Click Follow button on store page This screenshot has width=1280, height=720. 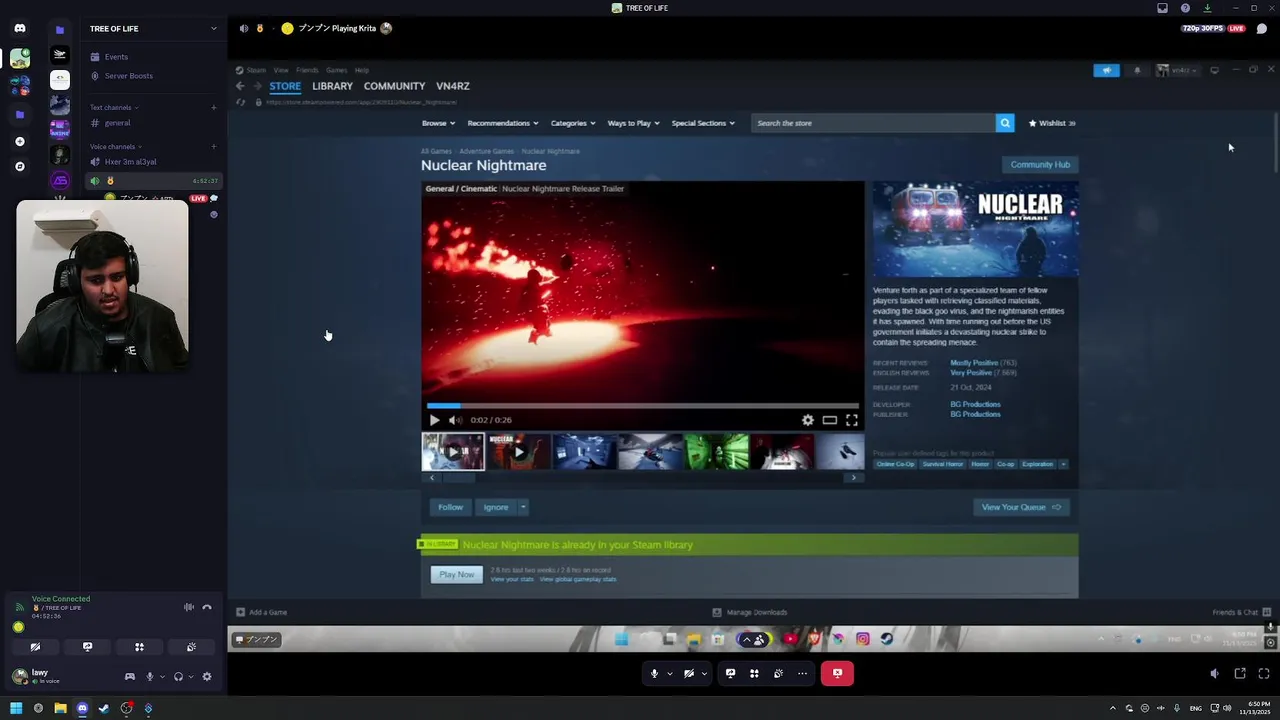[450, 507]
